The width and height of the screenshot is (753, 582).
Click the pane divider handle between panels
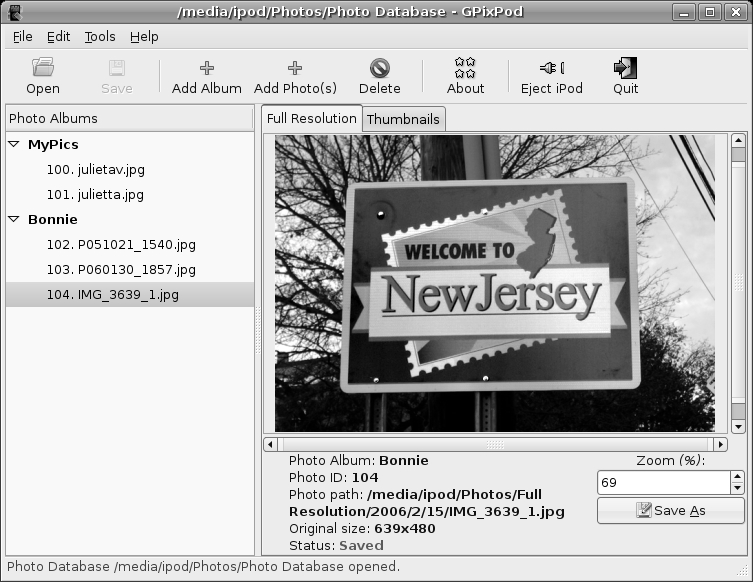click(x=258, y=330)
